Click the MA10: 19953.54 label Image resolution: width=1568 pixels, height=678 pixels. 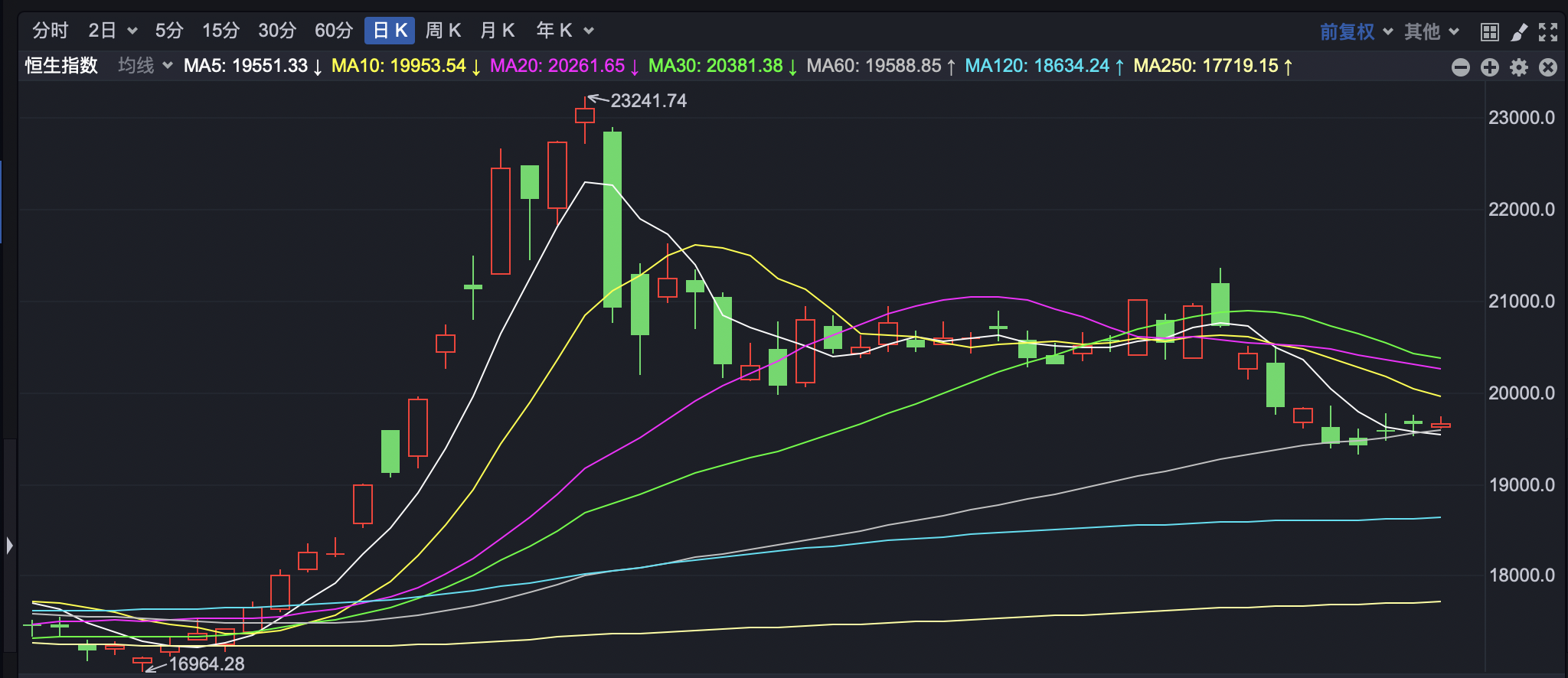point(406,66)
